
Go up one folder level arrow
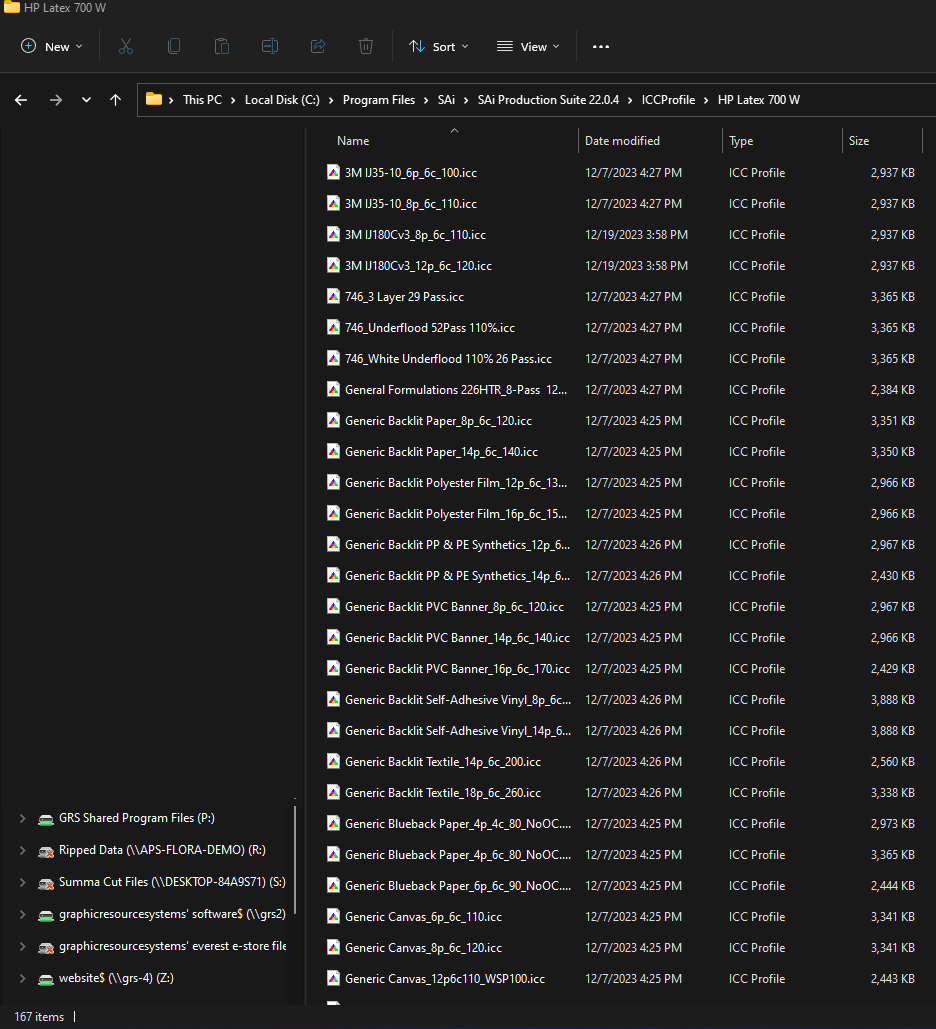coord(116,100)
